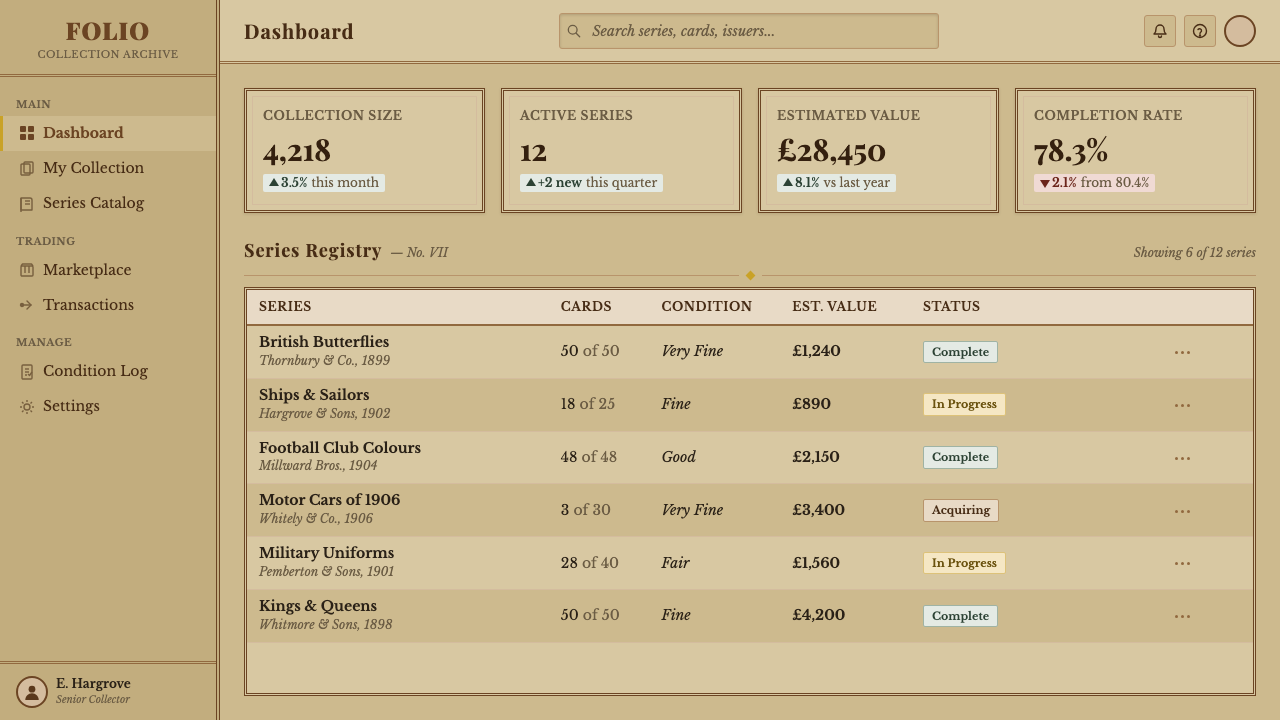
Task: Click E. Hargrove profile avatar icon
Action: pos(32,691)
